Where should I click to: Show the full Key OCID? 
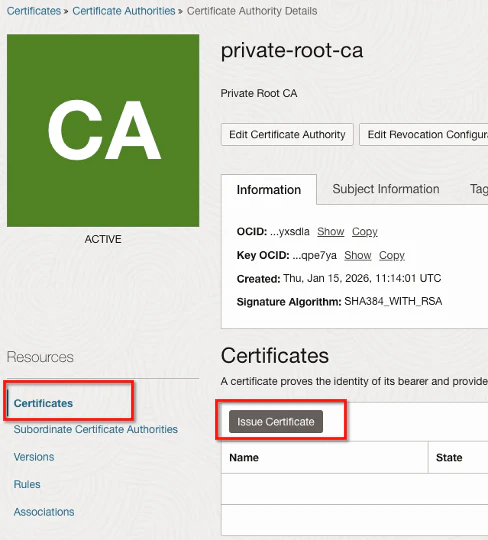coord(358,255)
